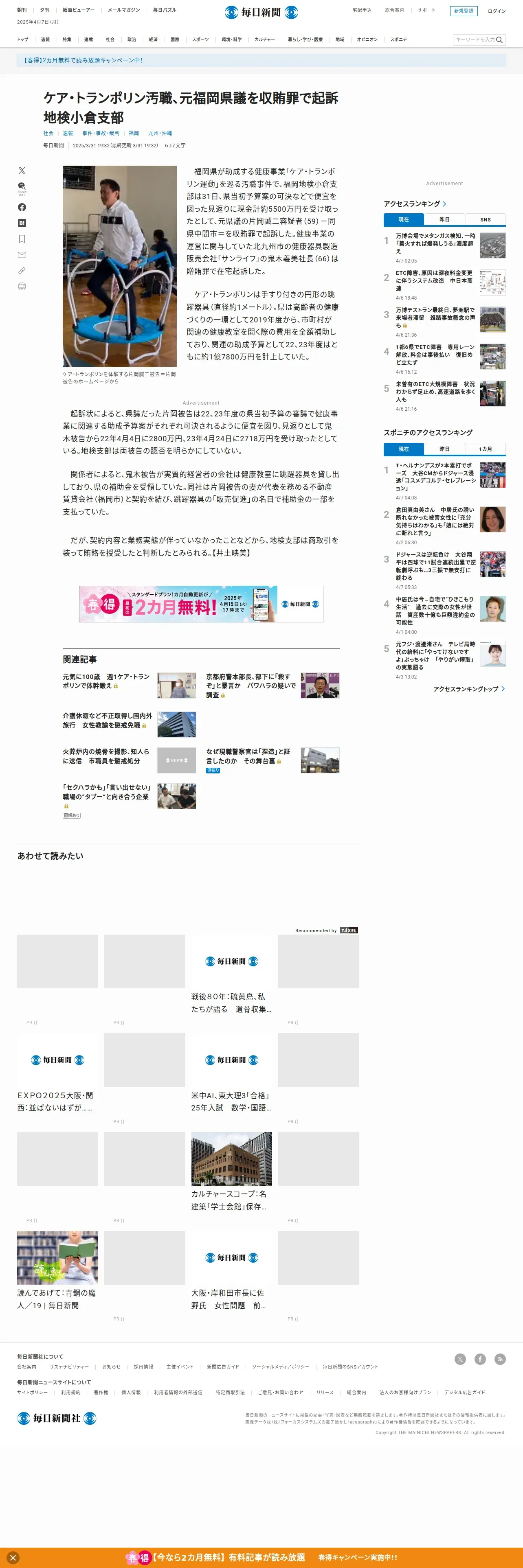Image resolution: width=523 pixels, height=1568 pixels.
Task: Open 夕刊 in top menu
Action: coord(44,10)
